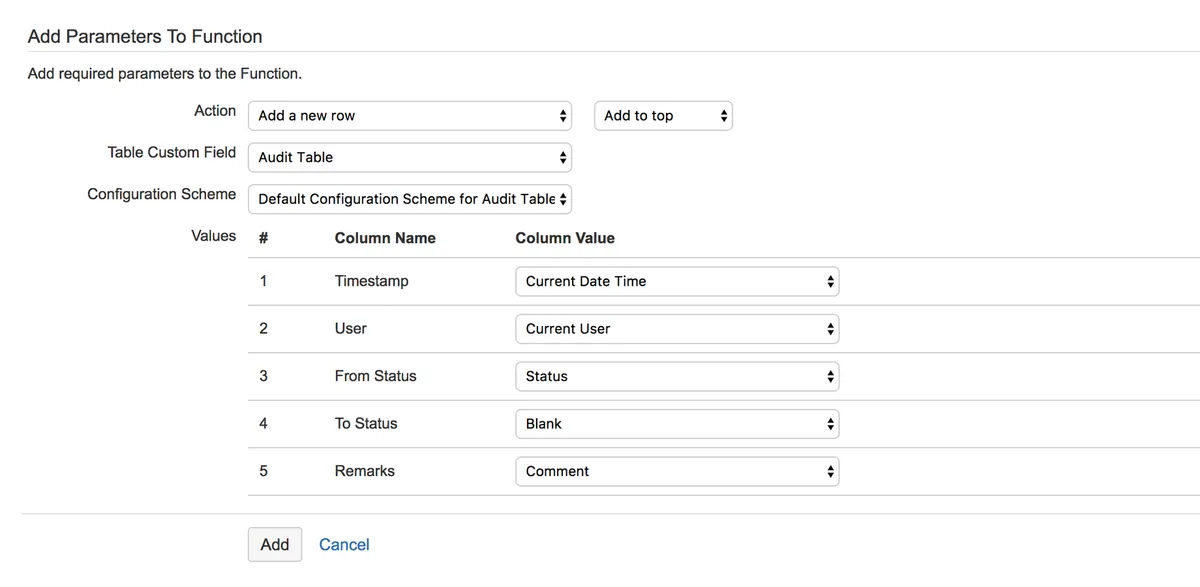Viewport: 1200px width, 587px height.
Task: Open the Configuration Scheme dropdown
Action: click(x=410, y=199)
